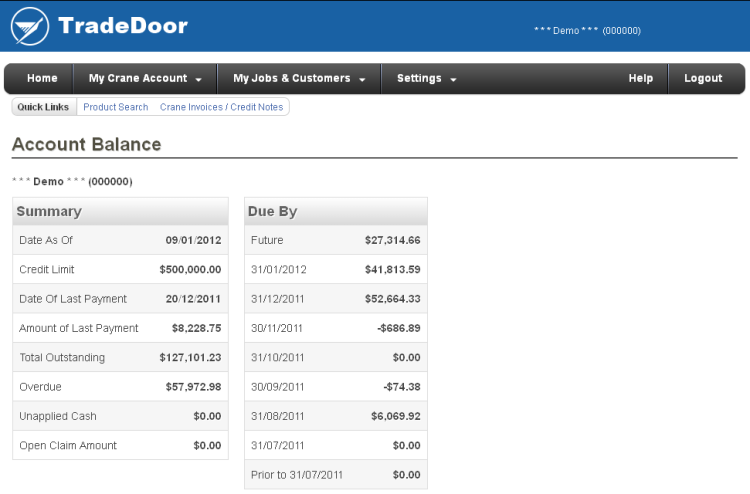
Task: Click the 30/09/2011 amount -$74.38
Action: [402, 387]
